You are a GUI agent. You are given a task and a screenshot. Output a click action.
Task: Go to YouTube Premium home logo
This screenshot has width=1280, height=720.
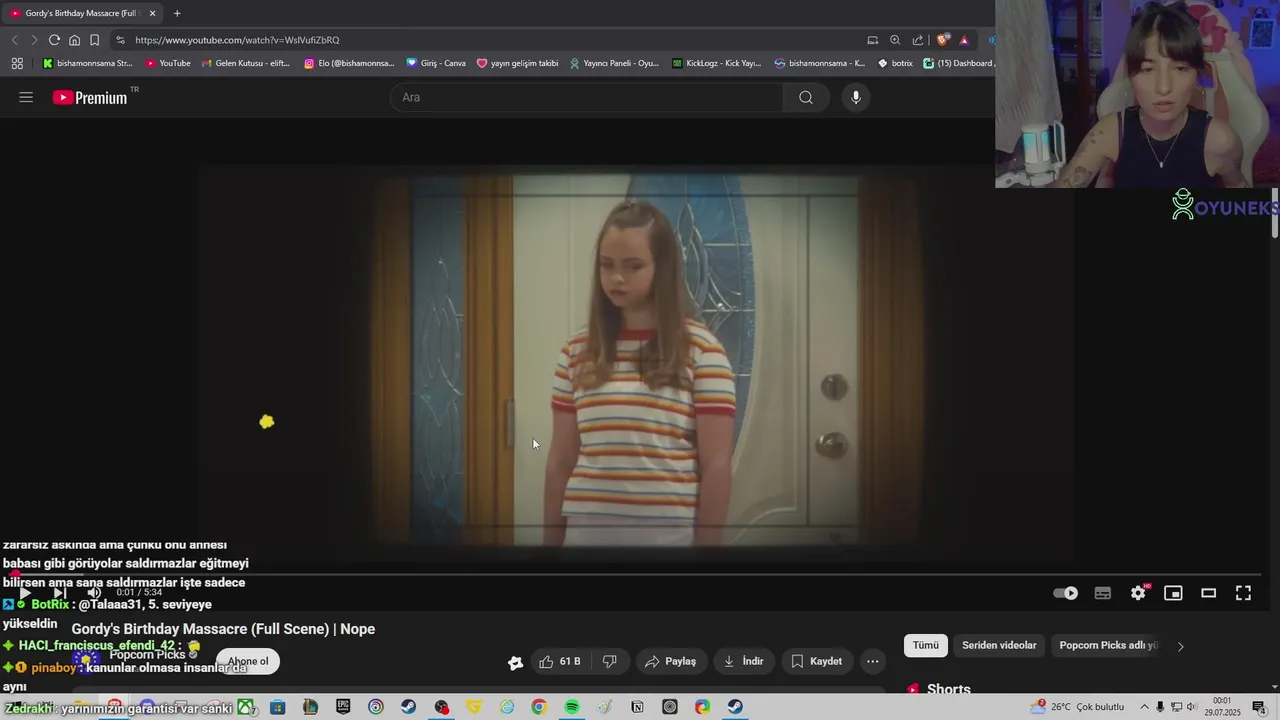[x=90, y=97]
